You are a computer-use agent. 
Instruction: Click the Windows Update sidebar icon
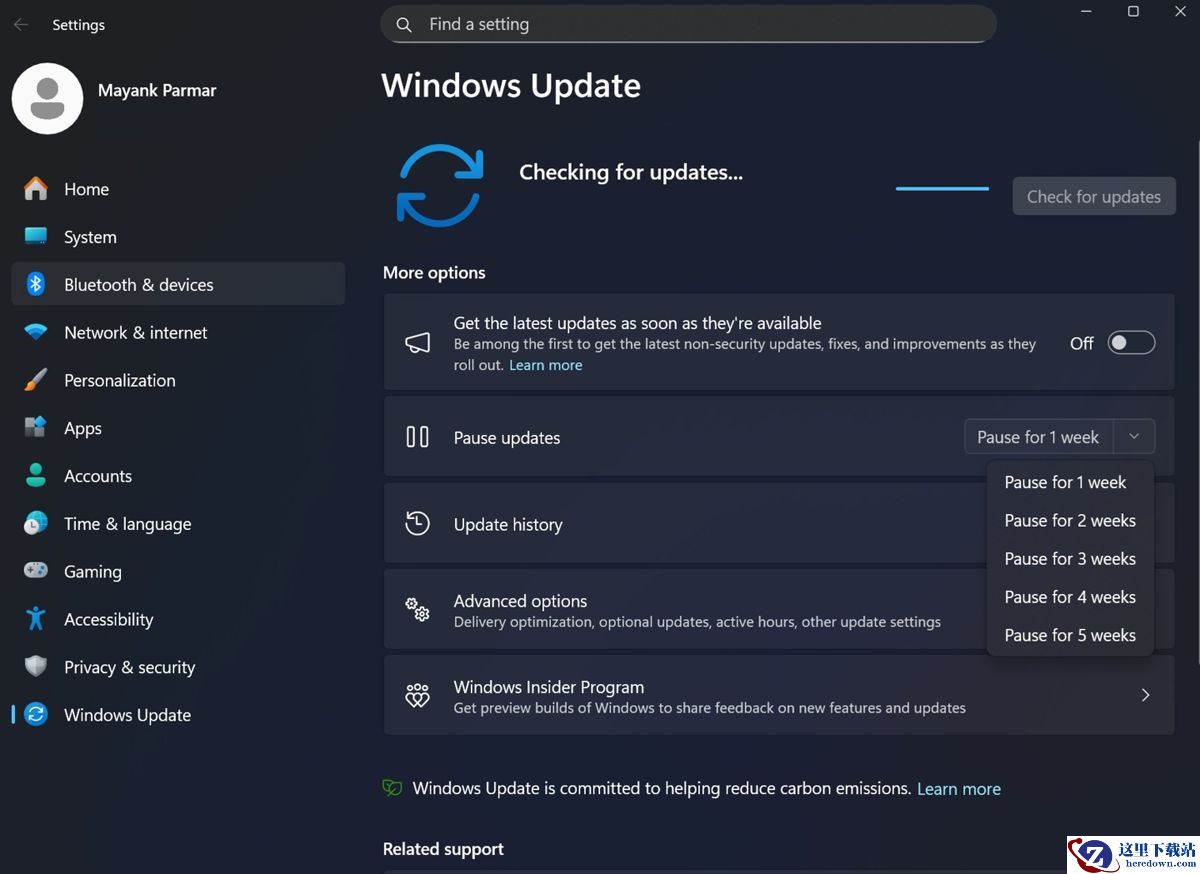[x=36, y=714]
